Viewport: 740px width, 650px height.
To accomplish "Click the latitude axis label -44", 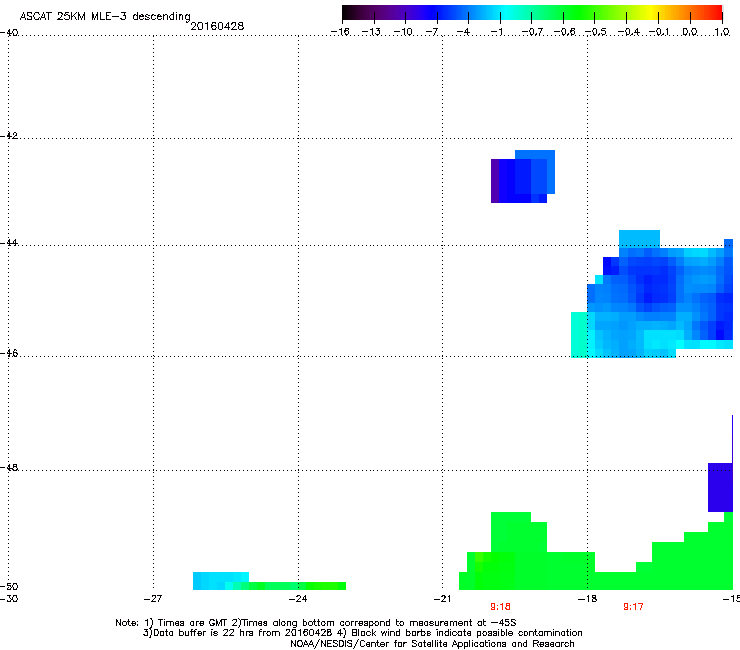I will 9,243.
